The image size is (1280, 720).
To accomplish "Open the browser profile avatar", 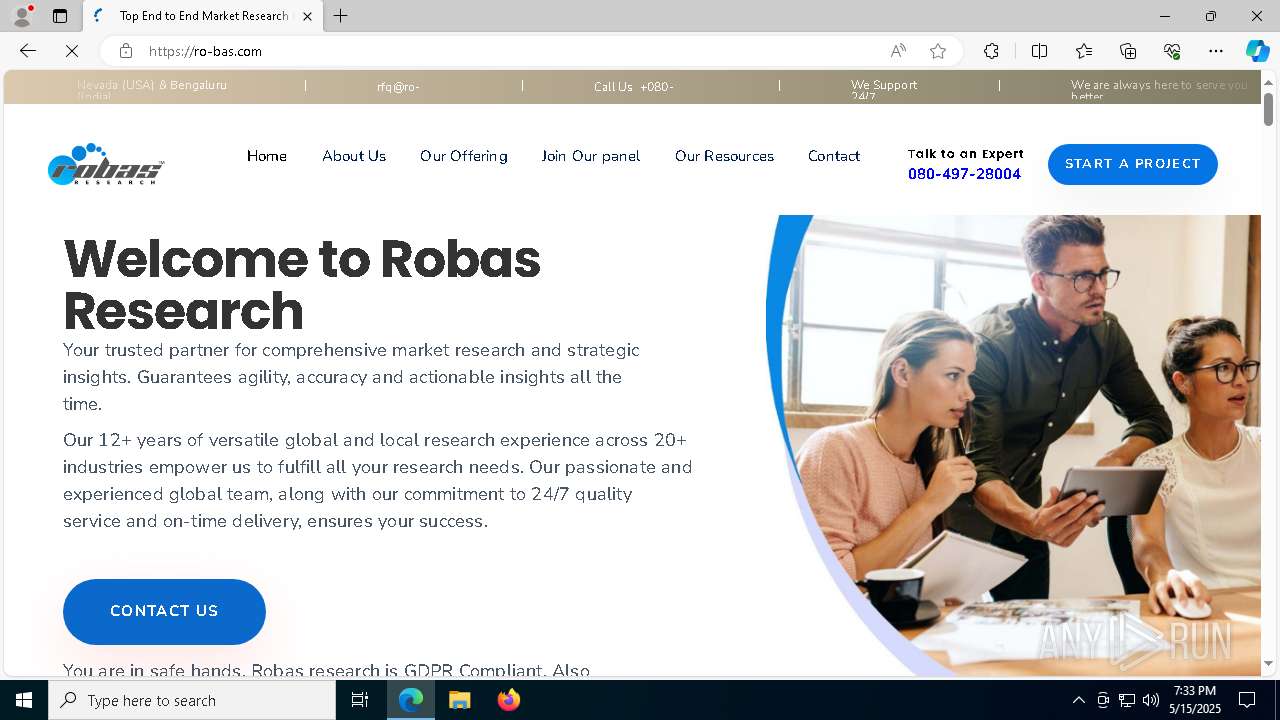I will coord(21,16).
